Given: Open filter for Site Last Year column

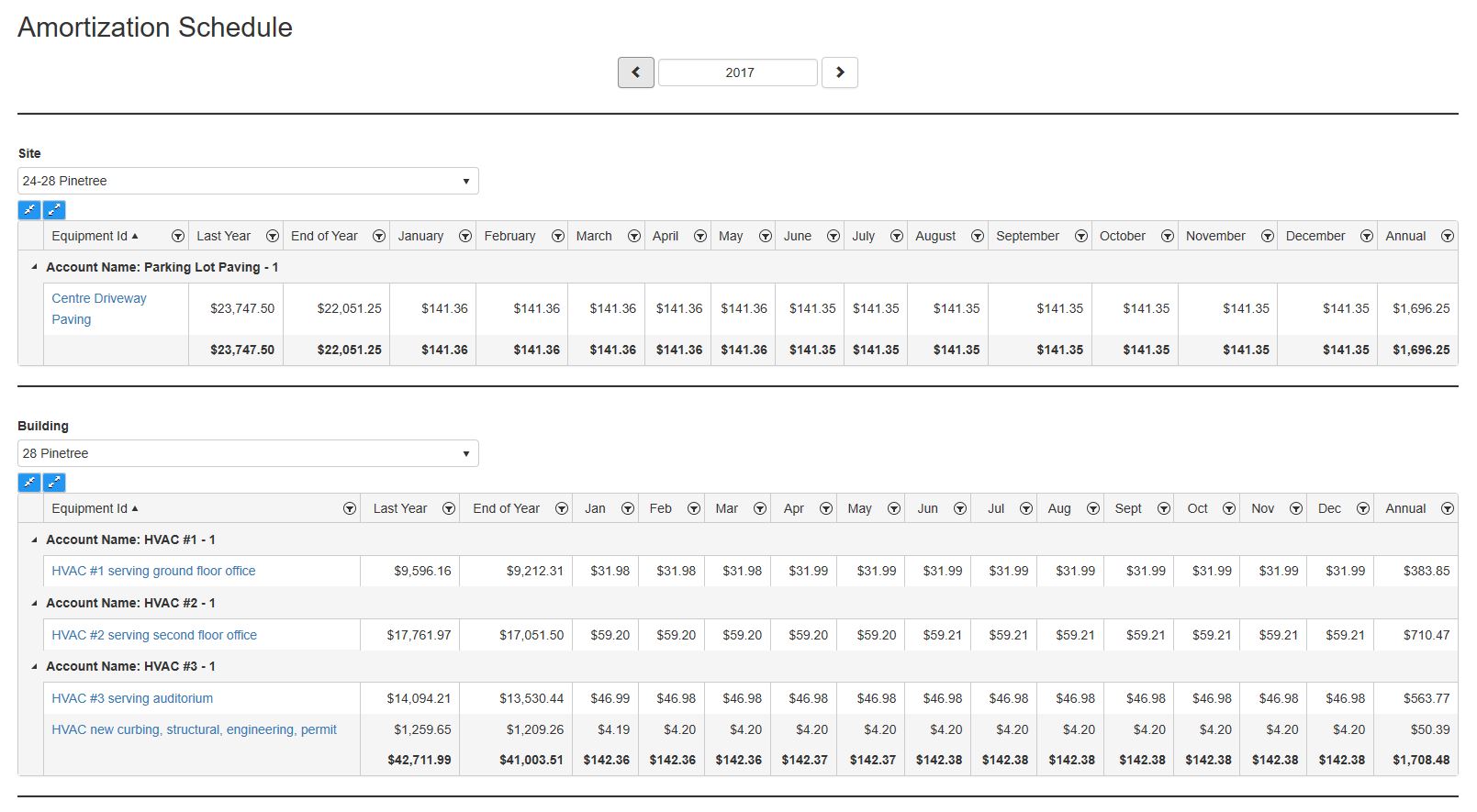Looking at the screenshot, I should 273,236.
